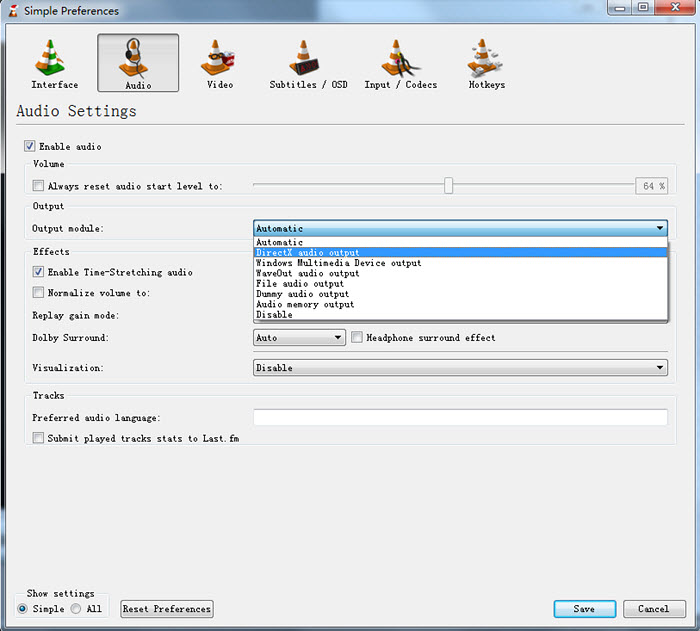Viewport: 700px width, 631px height.
Task: Click the Preferred audio language field
Action: point(460,417)
